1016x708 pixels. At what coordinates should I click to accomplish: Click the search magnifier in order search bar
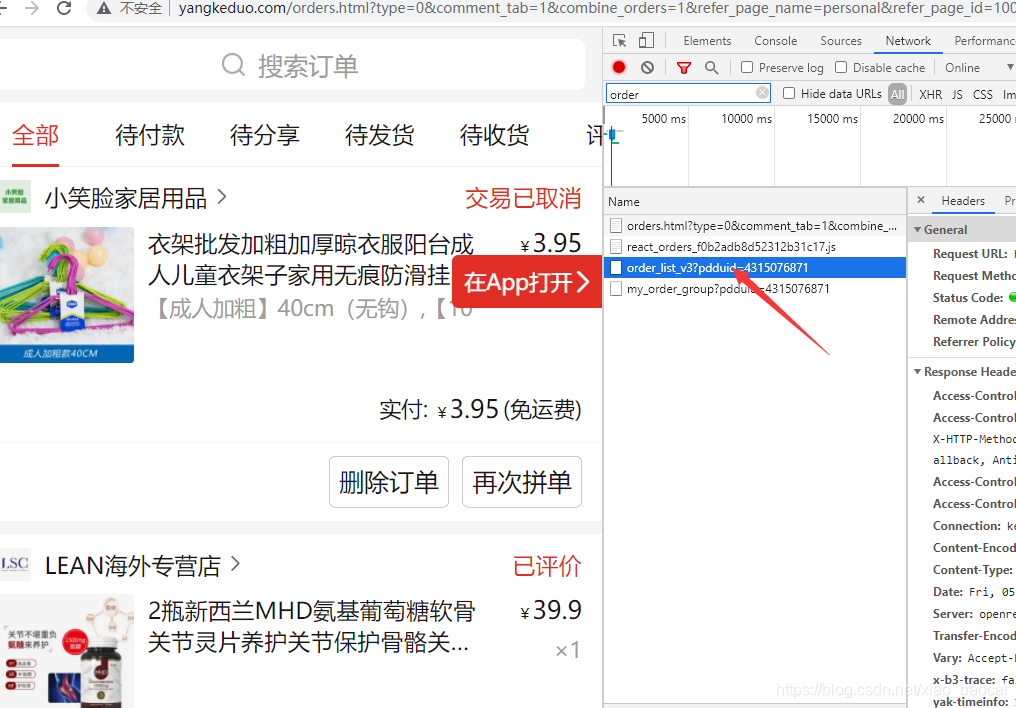click(x=233, y=65)
